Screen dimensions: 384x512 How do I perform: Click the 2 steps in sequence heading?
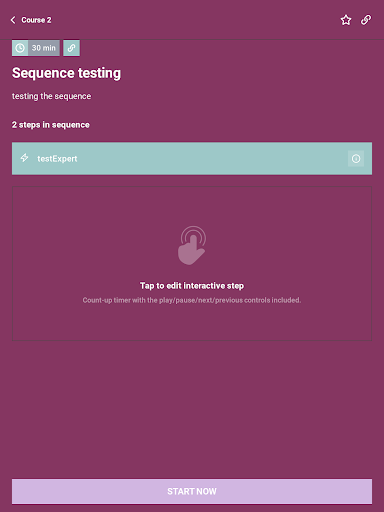51,125
